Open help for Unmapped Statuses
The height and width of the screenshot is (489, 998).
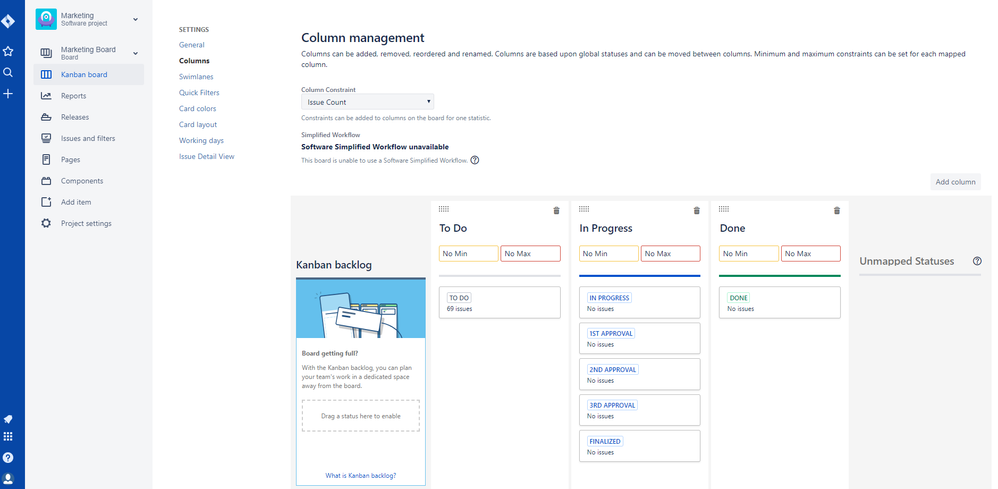977,261
